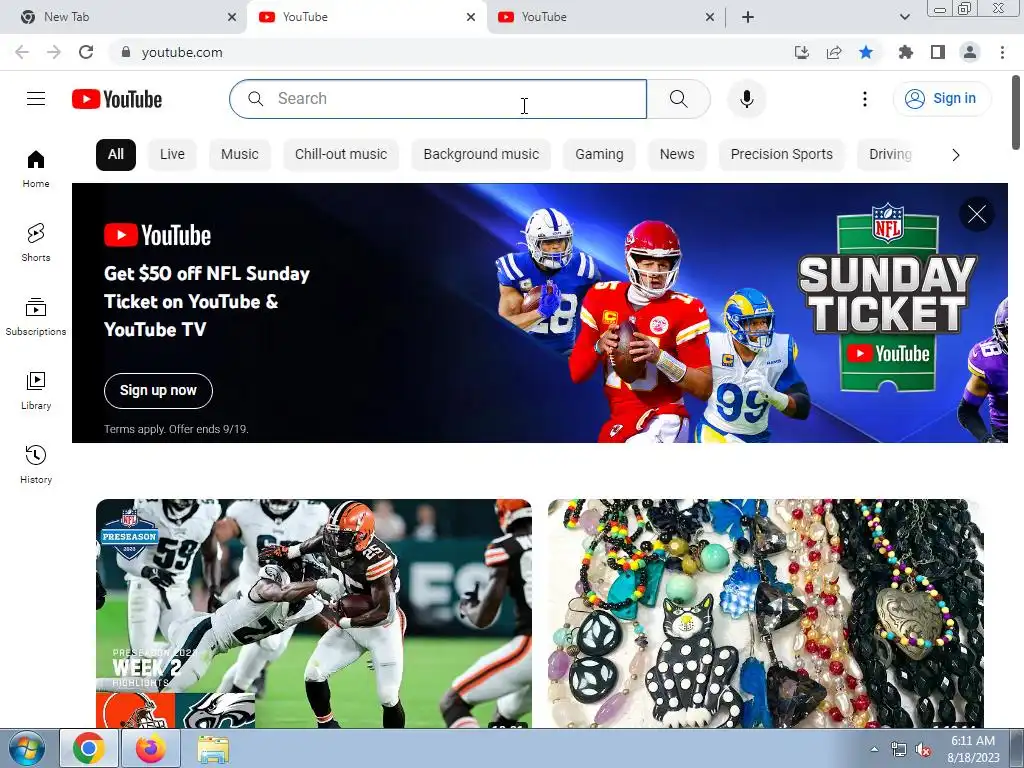Open YouTube settings three-dot menu
Viewport: 1024px width, 768px height.
click(x=865, y=99)
